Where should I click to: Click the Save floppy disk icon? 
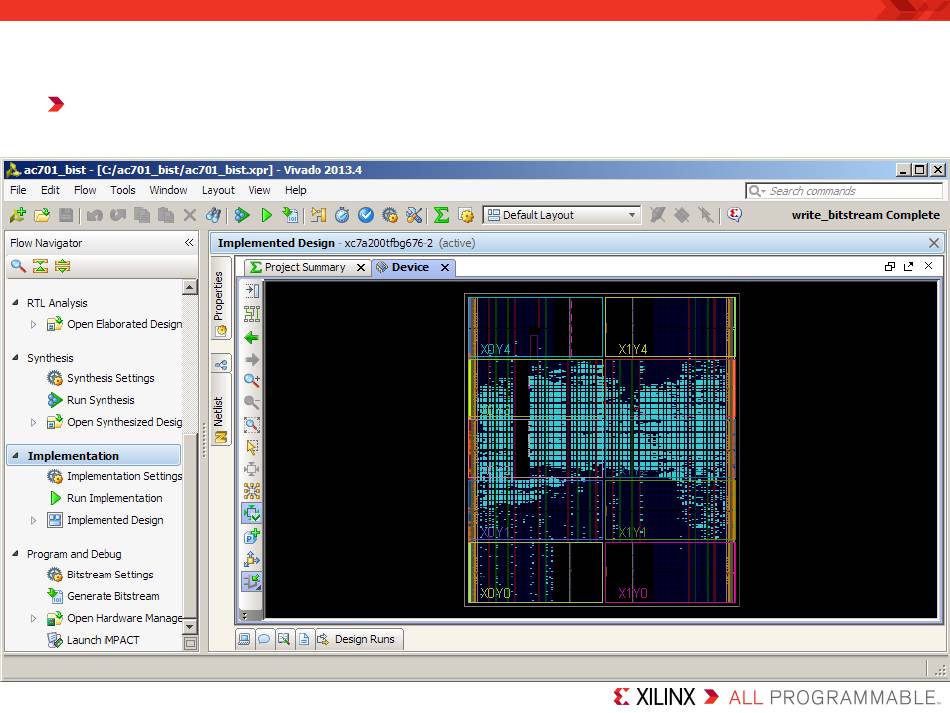pos(66,215)
